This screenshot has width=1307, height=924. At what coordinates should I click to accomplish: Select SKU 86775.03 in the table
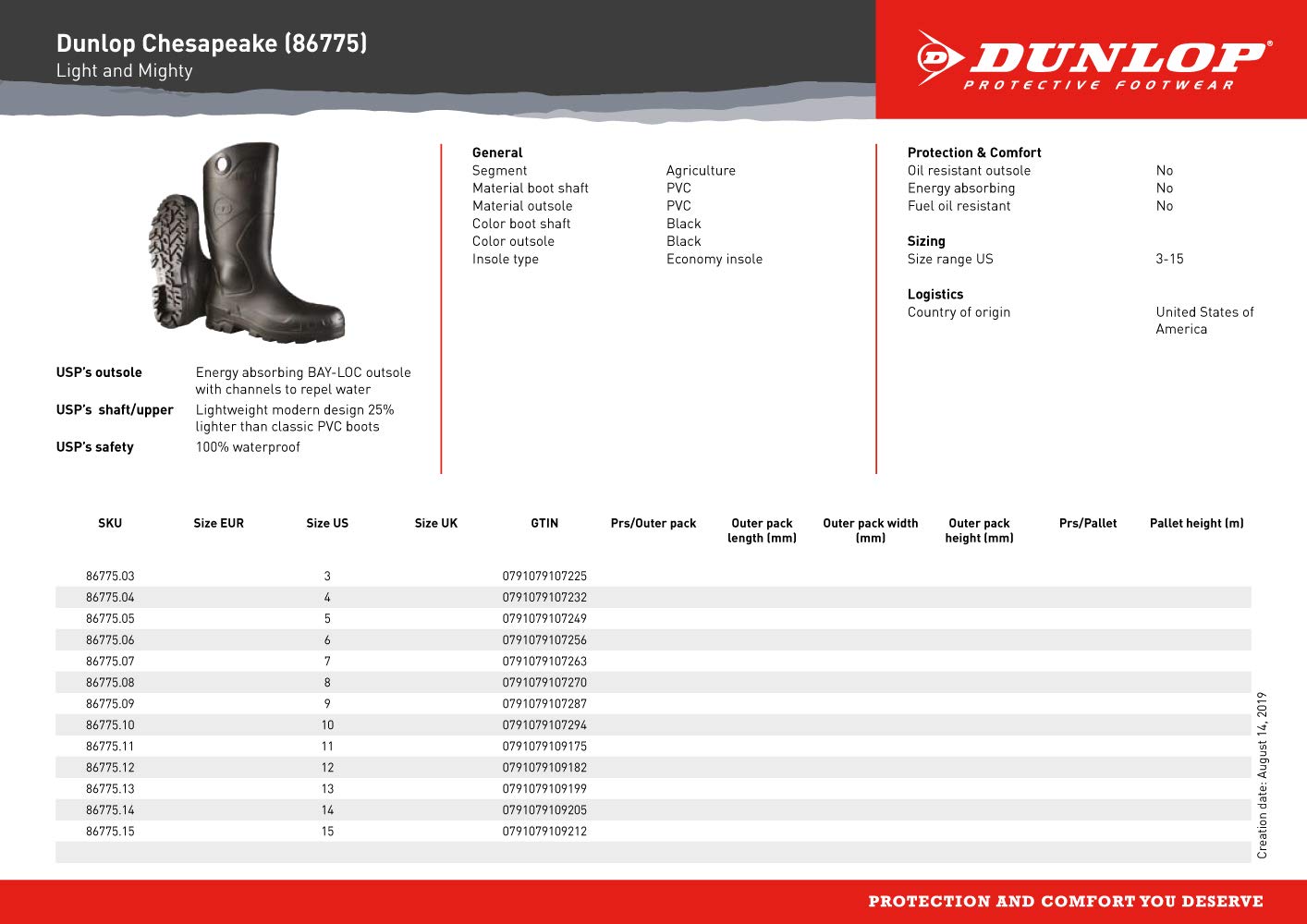pyautogui.click(x=110, y=576)
